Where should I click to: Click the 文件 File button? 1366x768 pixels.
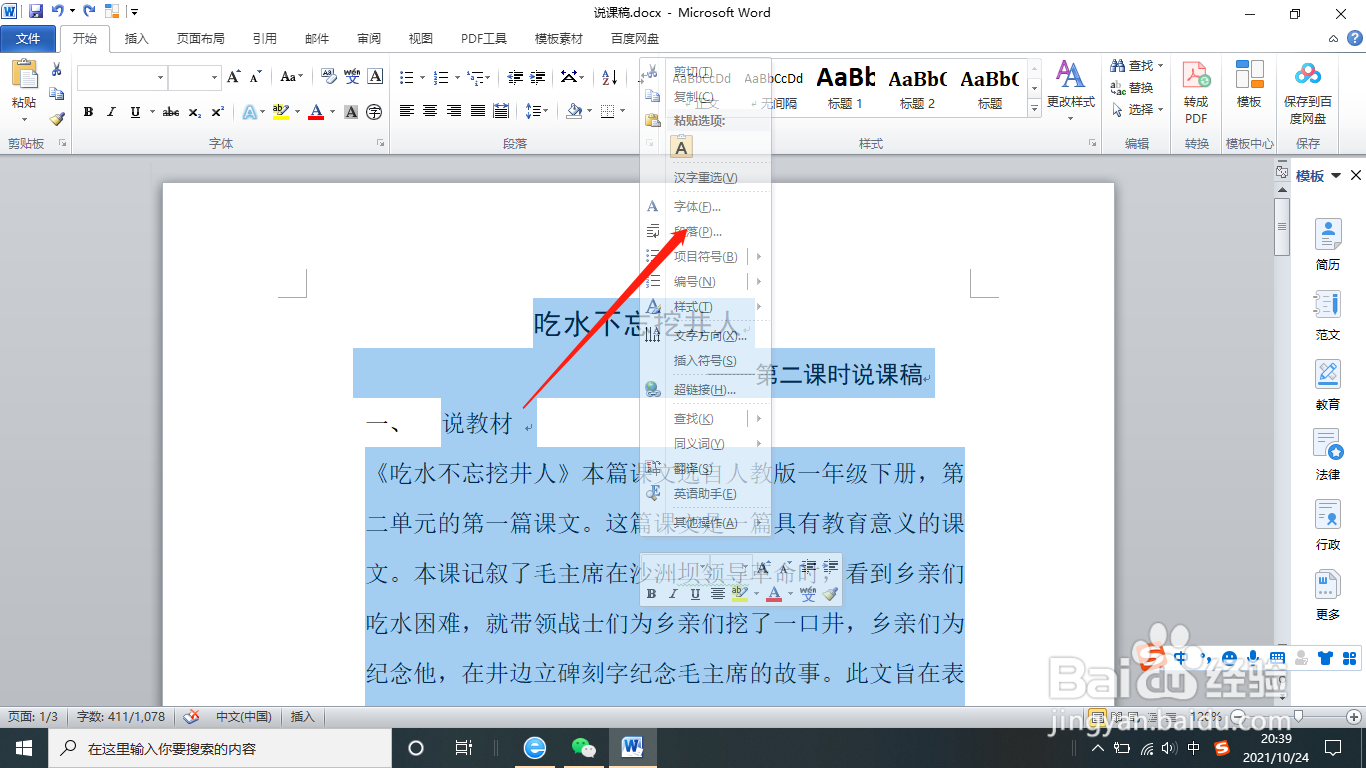tap(28, 39)
